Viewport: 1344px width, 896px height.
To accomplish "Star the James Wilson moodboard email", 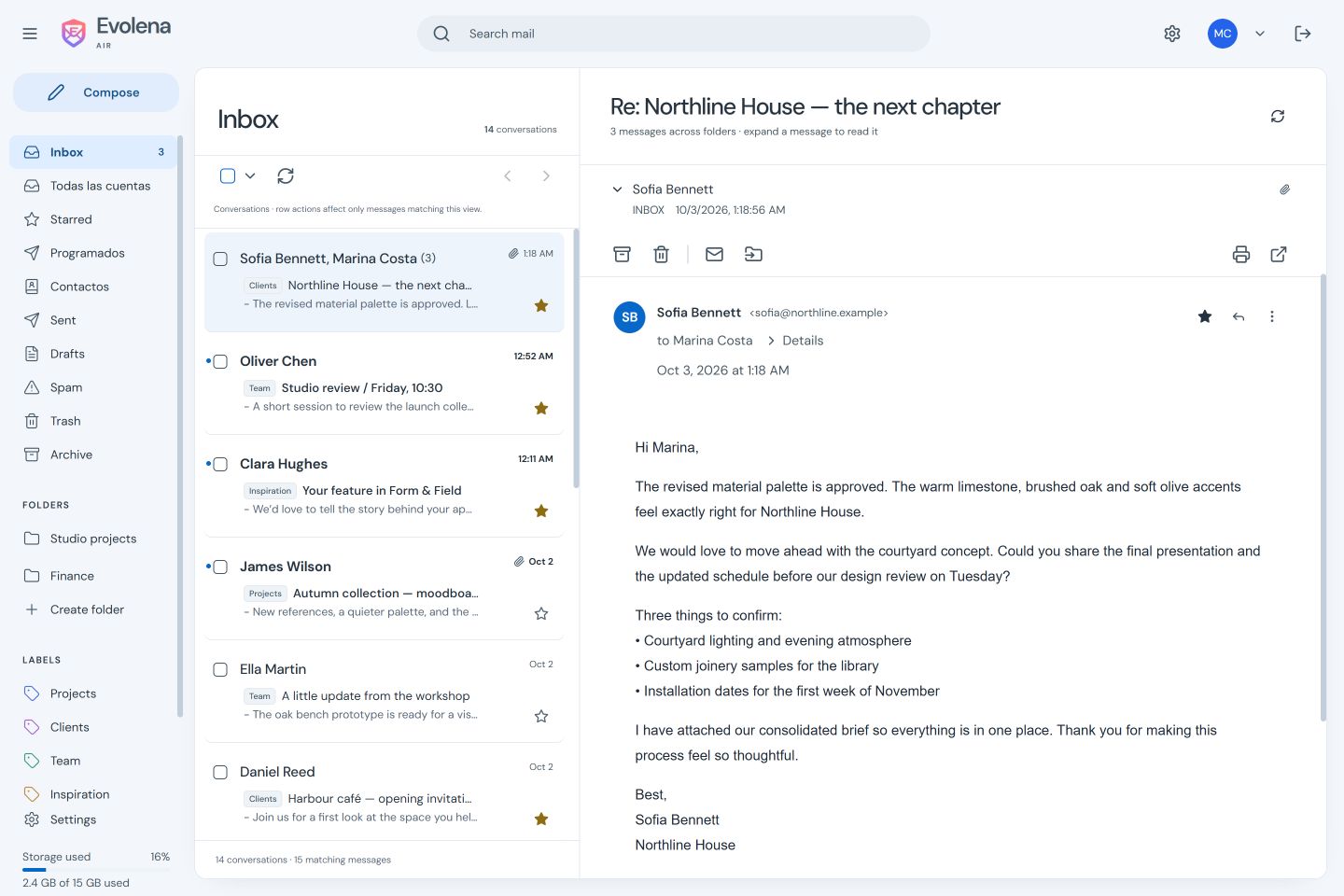I will click(541, 613).
